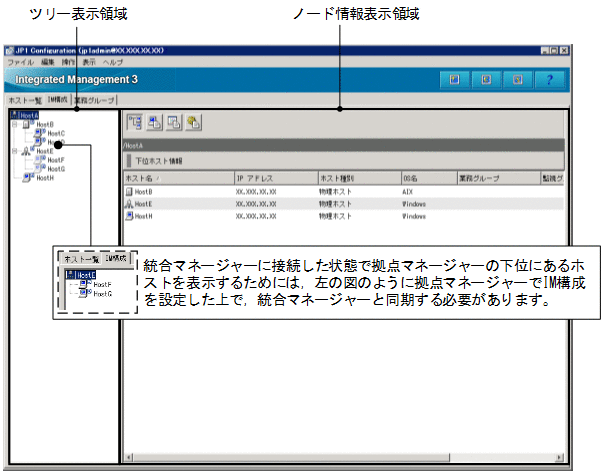Click header icon button next to question mark
This screenshot has width=603, height=475.
(x=518, y=80)
